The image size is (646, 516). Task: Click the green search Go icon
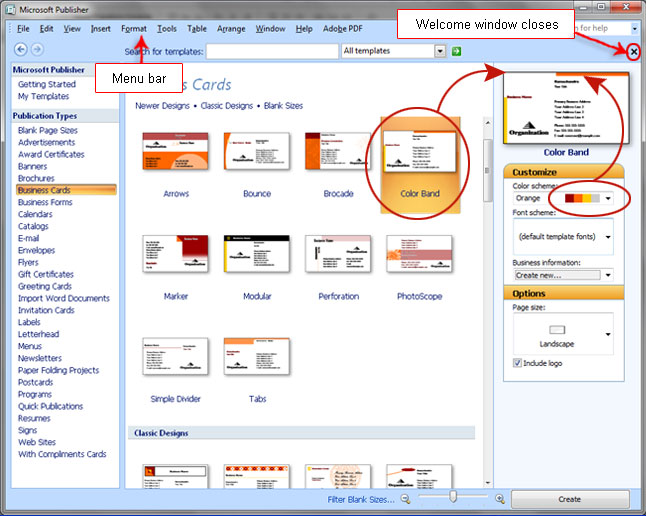456,51
